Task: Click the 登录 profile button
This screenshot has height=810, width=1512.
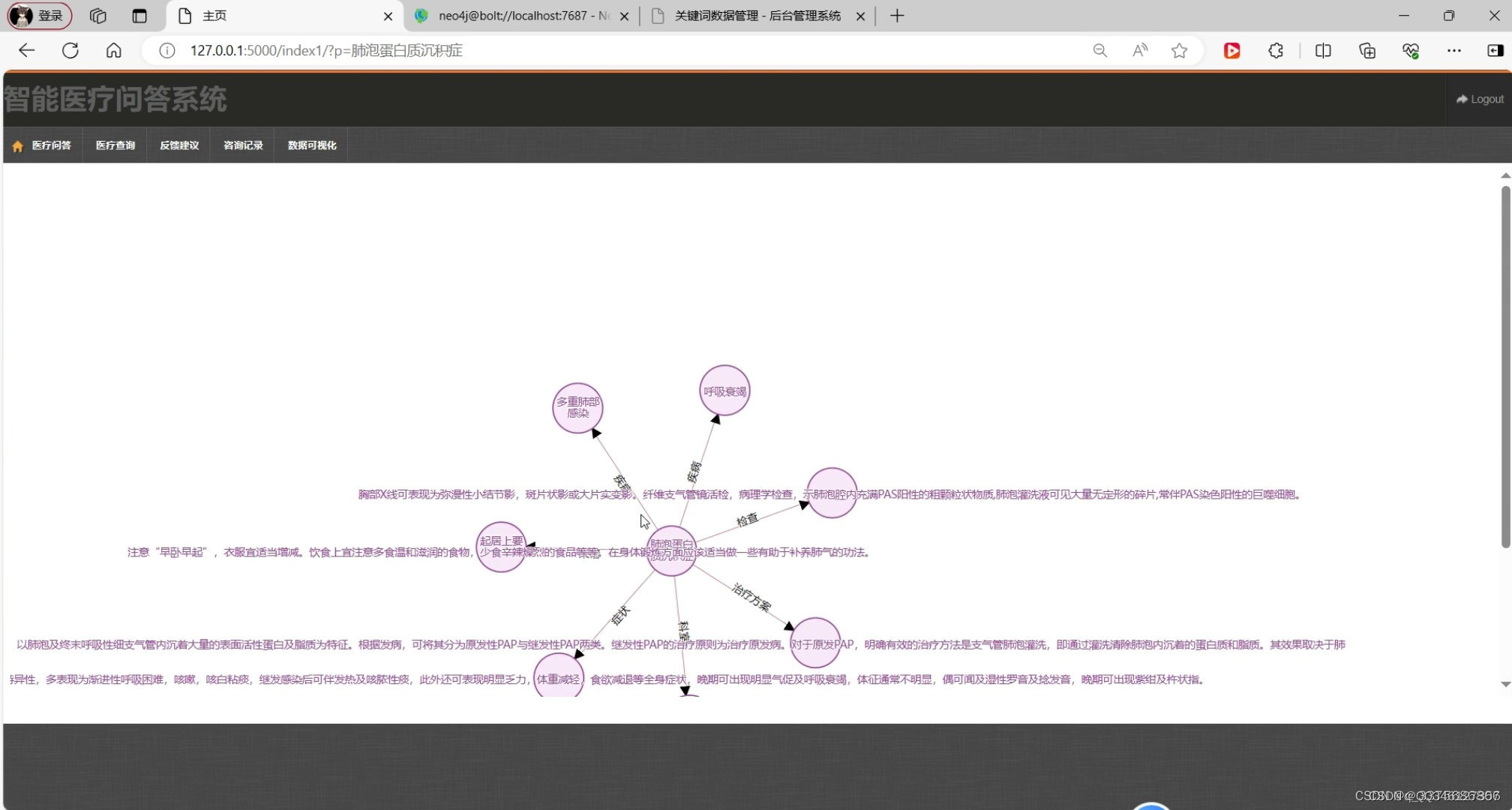Action: click(x=40, y=16)
